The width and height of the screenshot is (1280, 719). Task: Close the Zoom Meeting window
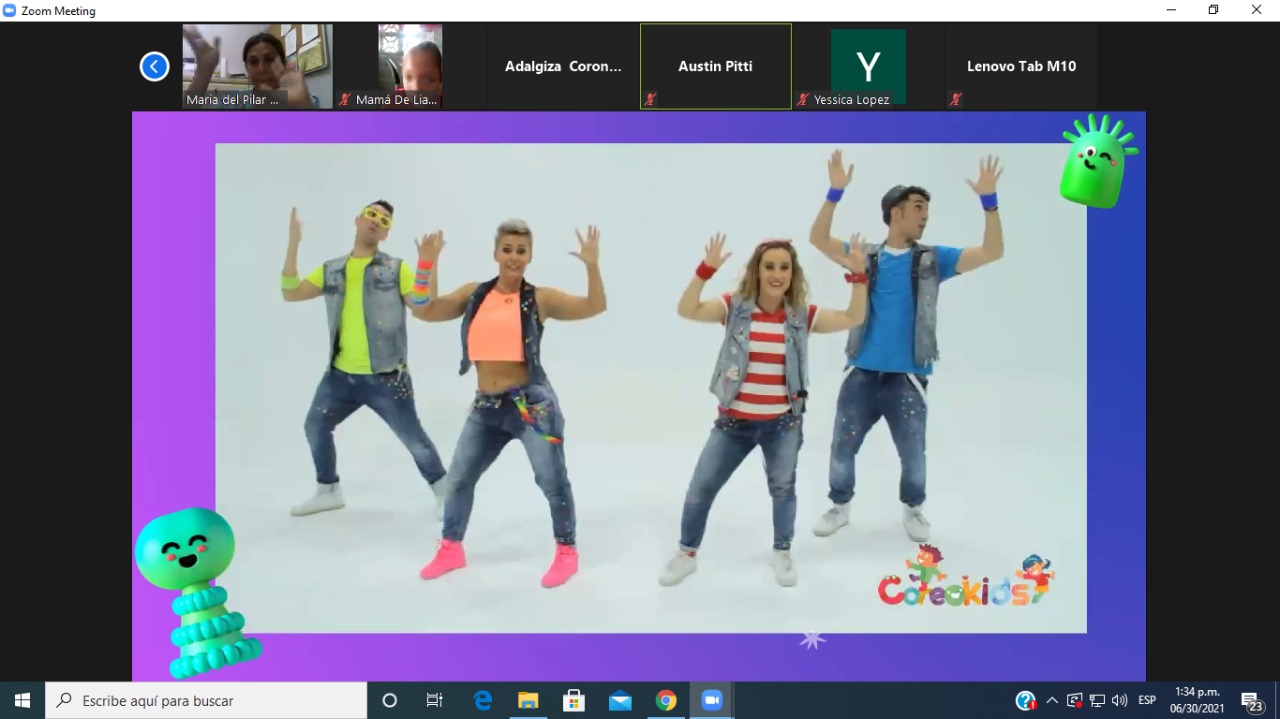(x=1257, y=10)
